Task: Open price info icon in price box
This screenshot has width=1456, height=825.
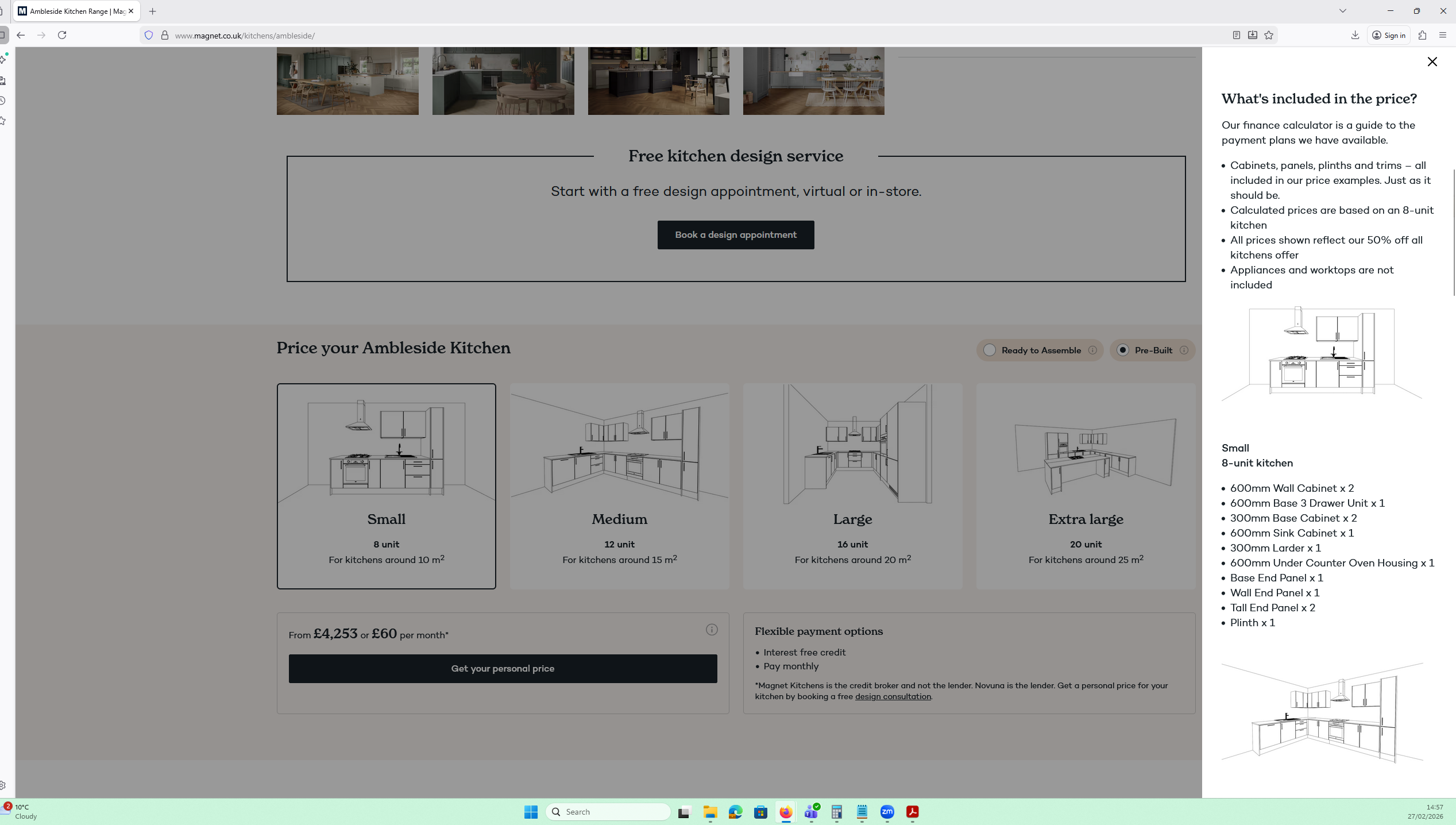Action: click(x=712, y=630)
